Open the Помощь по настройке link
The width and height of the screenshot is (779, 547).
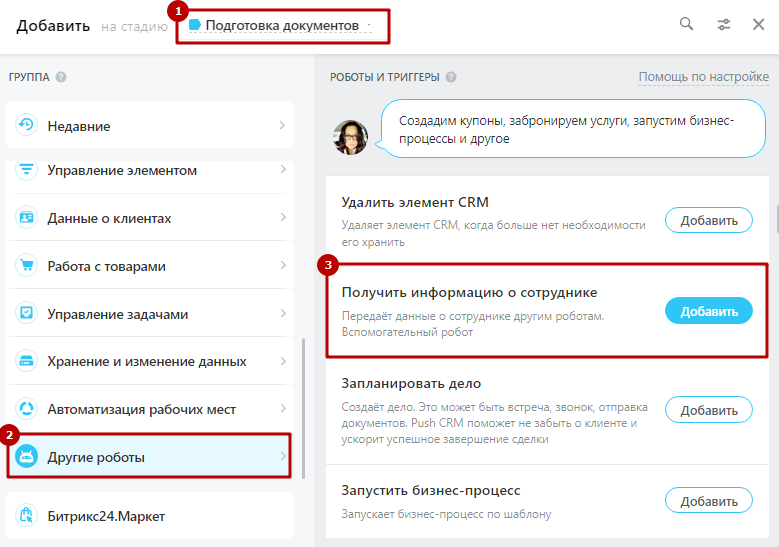coord(703,77)
